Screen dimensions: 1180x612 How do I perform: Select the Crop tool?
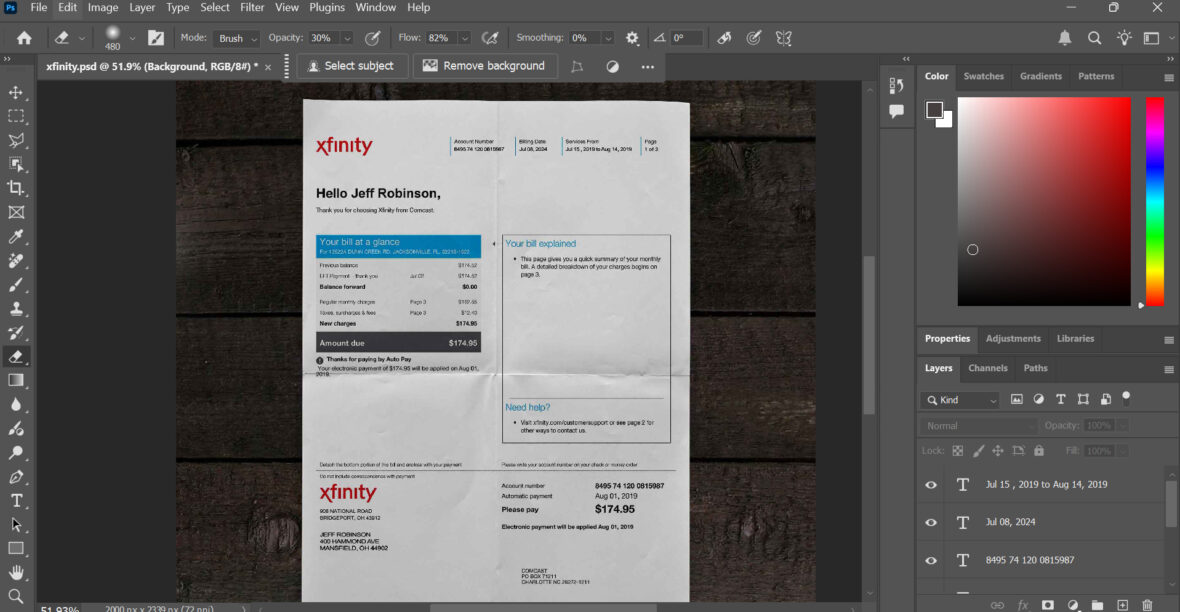[x=15, y=187]
